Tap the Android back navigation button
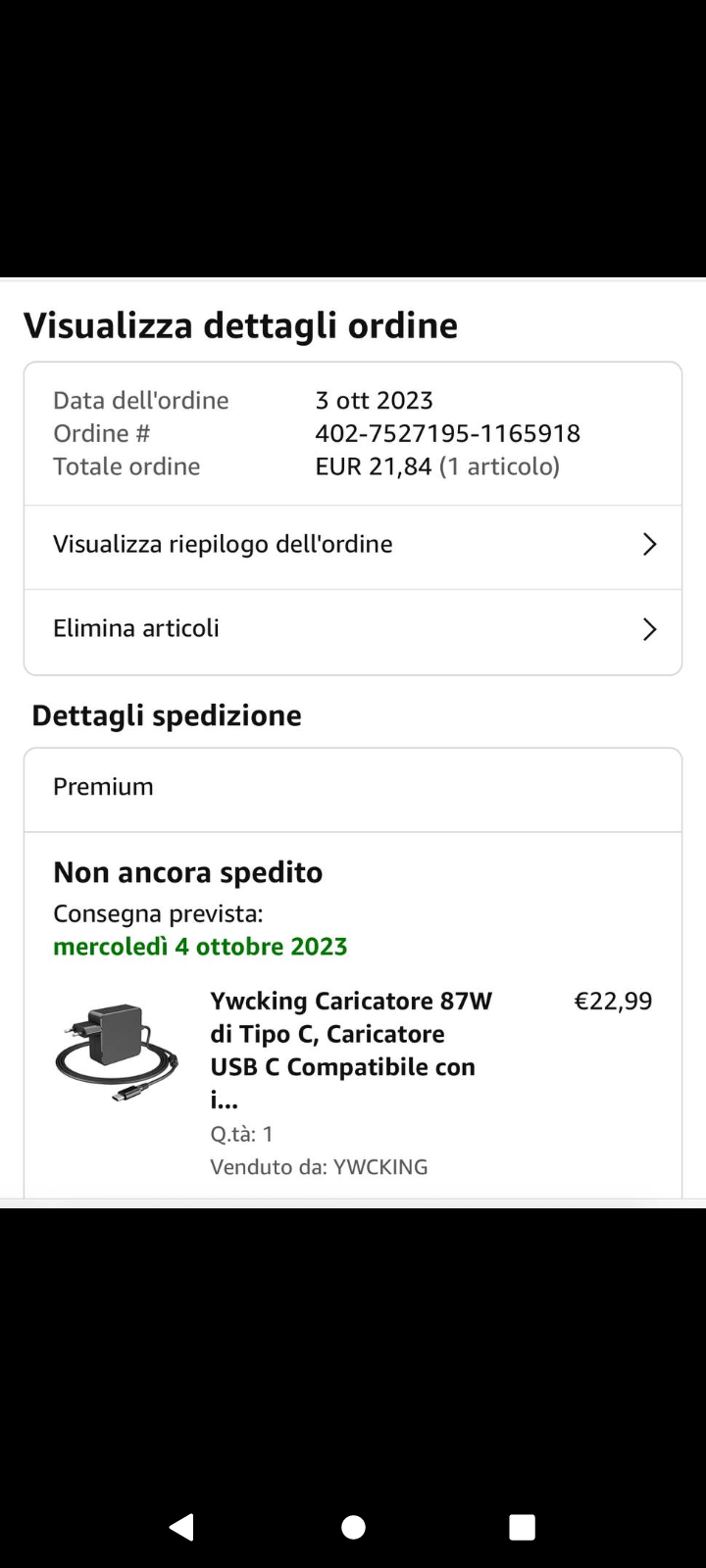Image resolution: width=706 pixels, height=1568 pixels. (x=181, y=1527)
